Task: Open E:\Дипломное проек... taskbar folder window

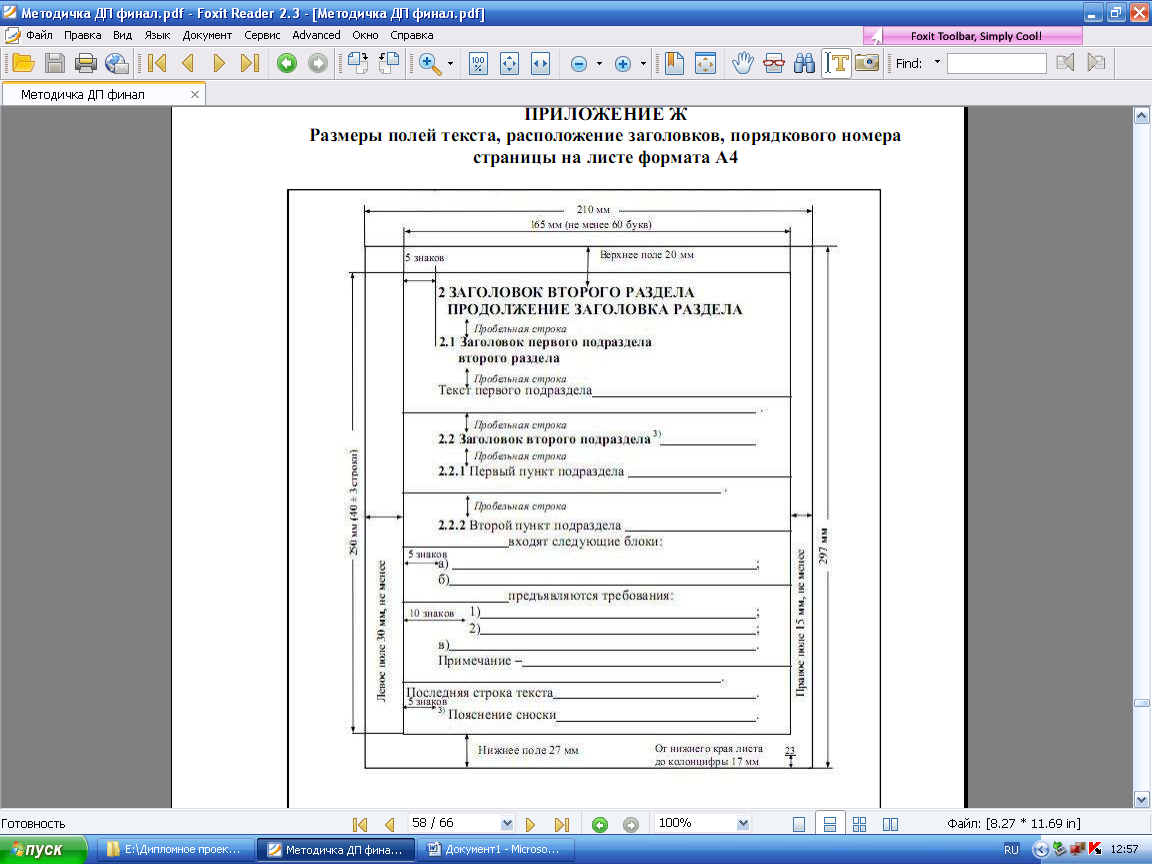Action: (176, 849)
